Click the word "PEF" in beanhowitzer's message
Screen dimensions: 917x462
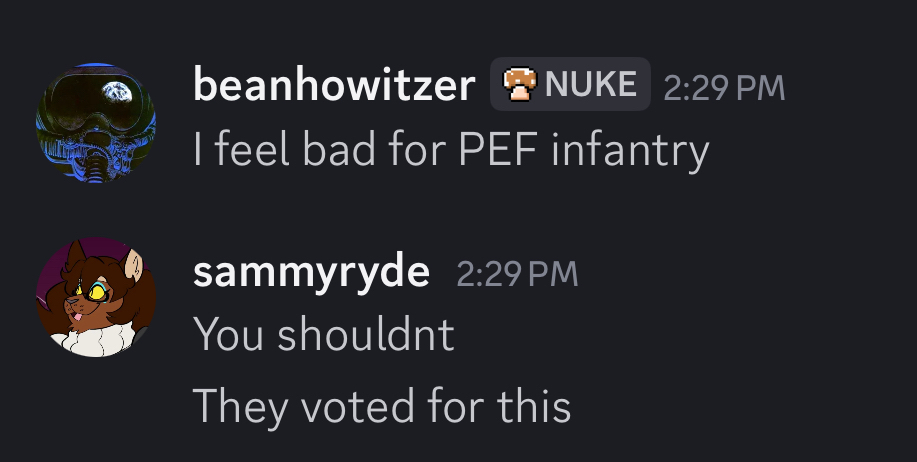[x=491, y=150]
